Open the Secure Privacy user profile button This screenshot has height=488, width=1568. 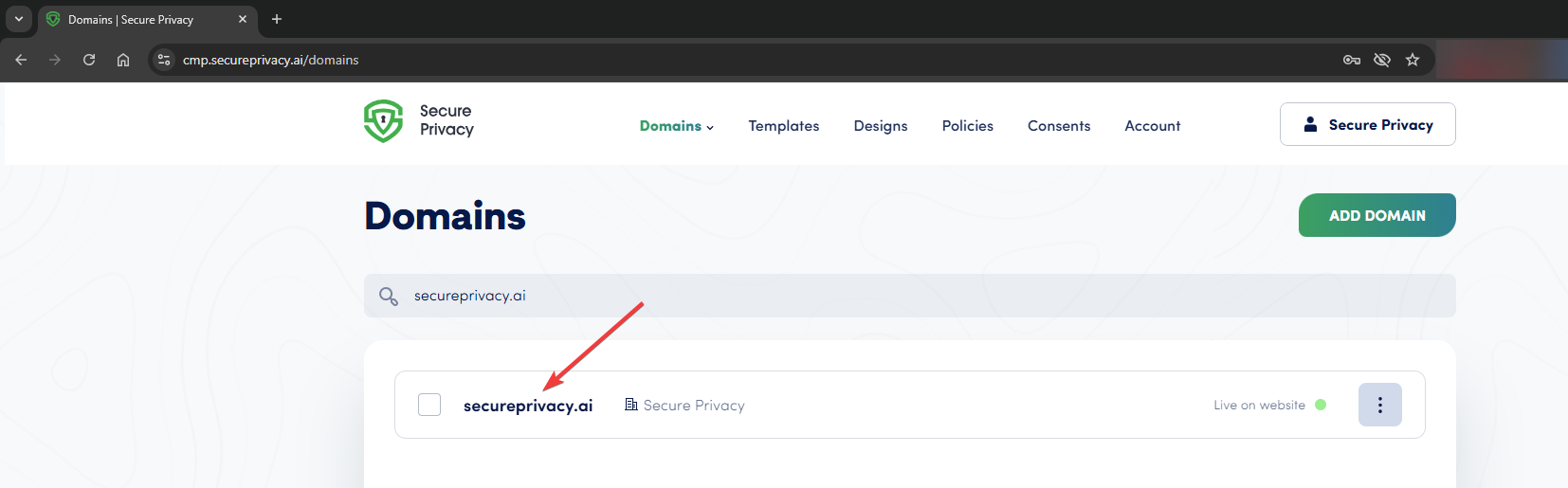tap(1368, 124)
